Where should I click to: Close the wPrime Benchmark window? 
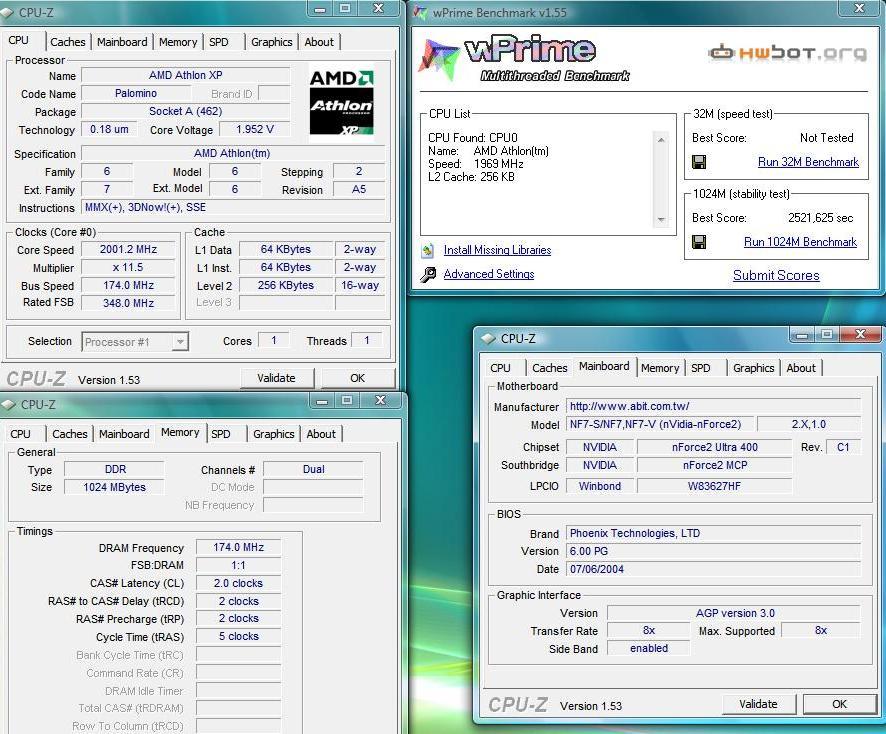[x=859, y=8]
